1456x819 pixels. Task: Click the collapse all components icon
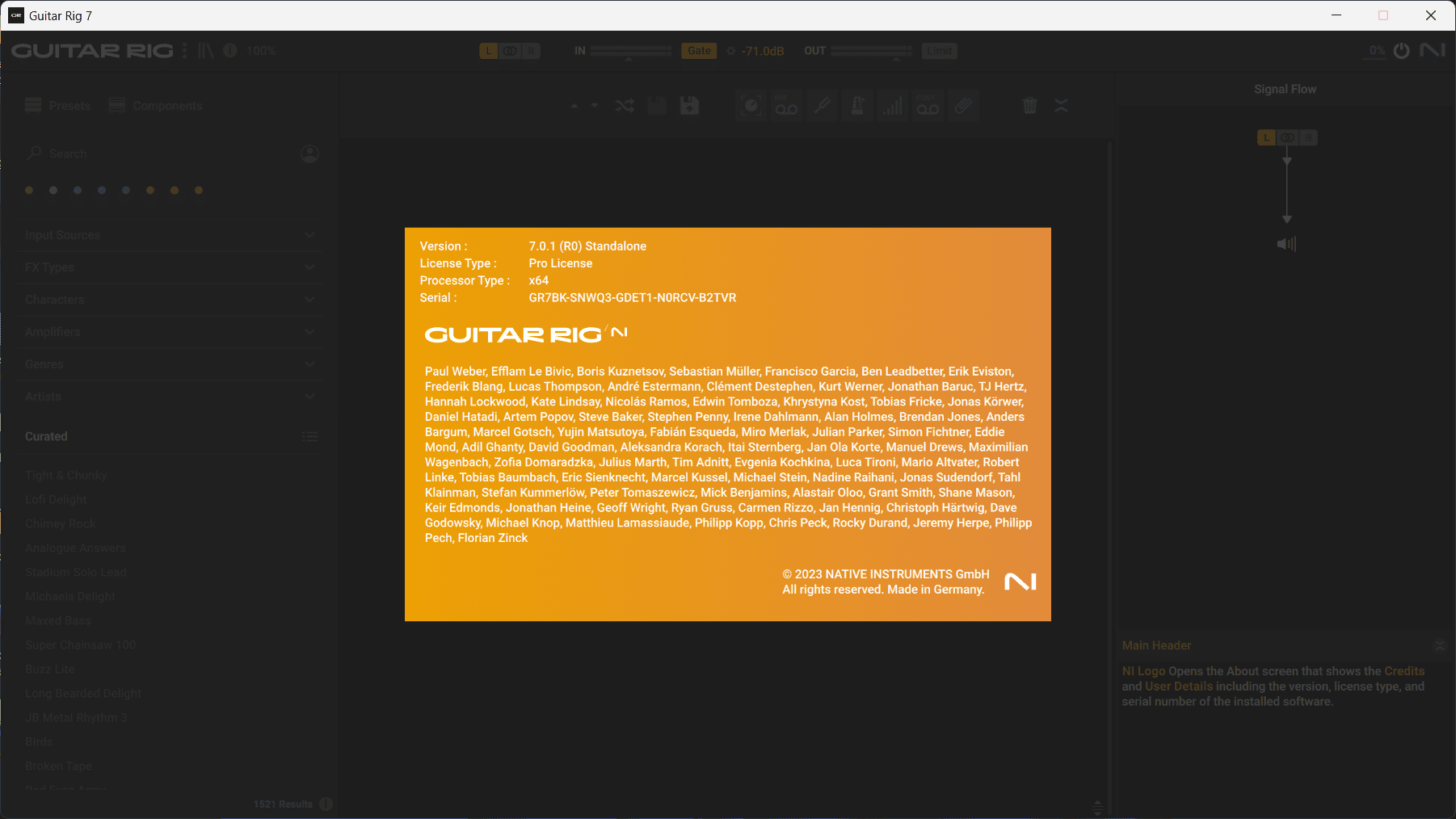tap(1062, 106)
